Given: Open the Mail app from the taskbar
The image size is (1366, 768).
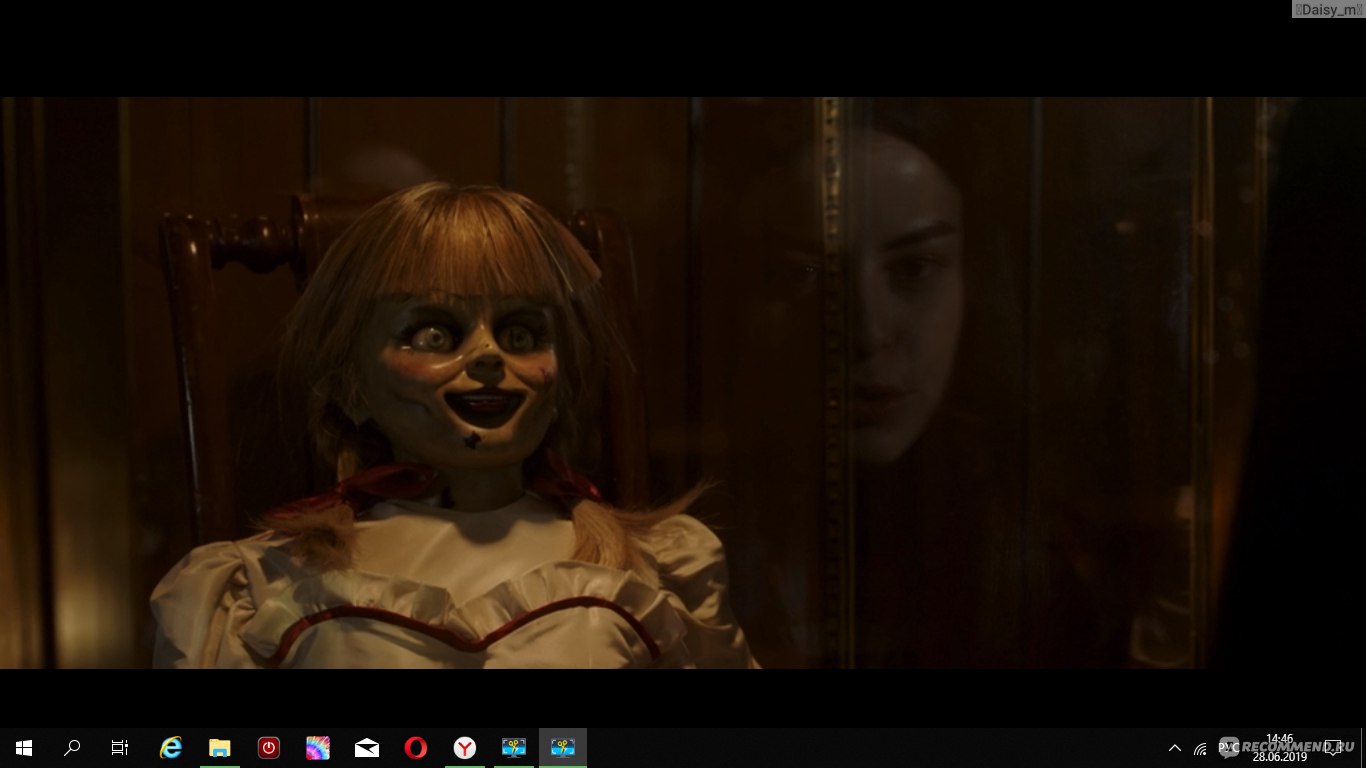Looking at the screenshot, I should point(367,748).
